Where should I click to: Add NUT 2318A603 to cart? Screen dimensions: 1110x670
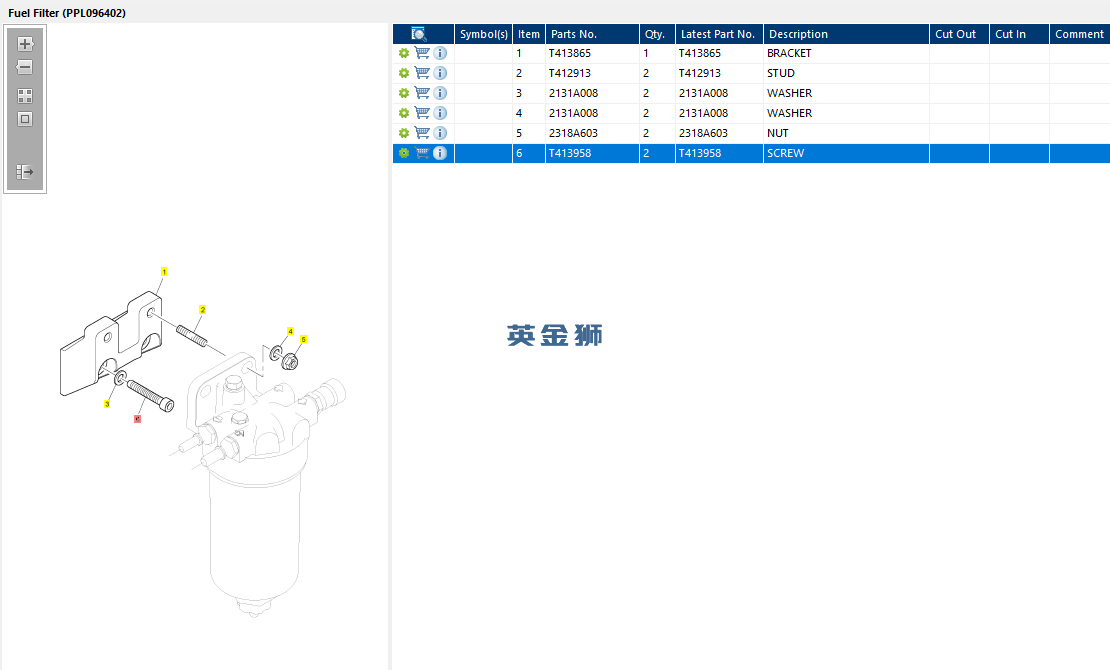tap(422, 132)
